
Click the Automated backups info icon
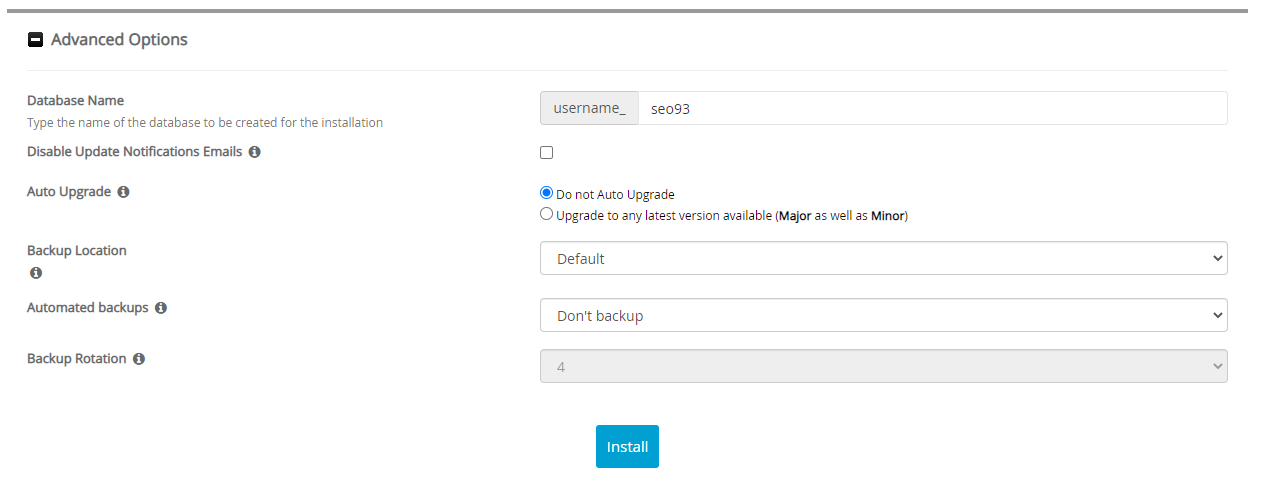tap(161, 308)
